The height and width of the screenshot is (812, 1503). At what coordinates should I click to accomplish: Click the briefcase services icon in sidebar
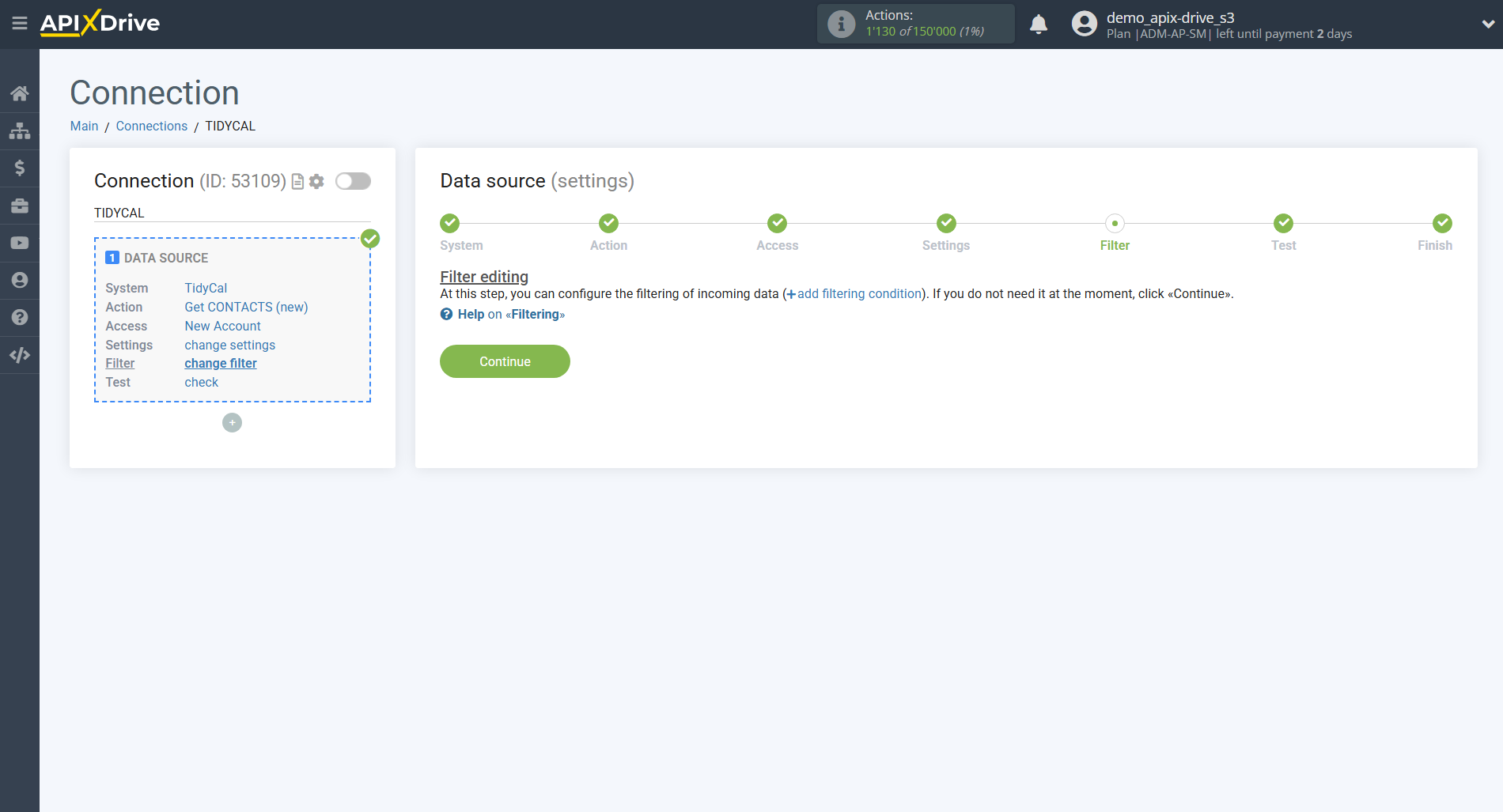coord(20,205)
